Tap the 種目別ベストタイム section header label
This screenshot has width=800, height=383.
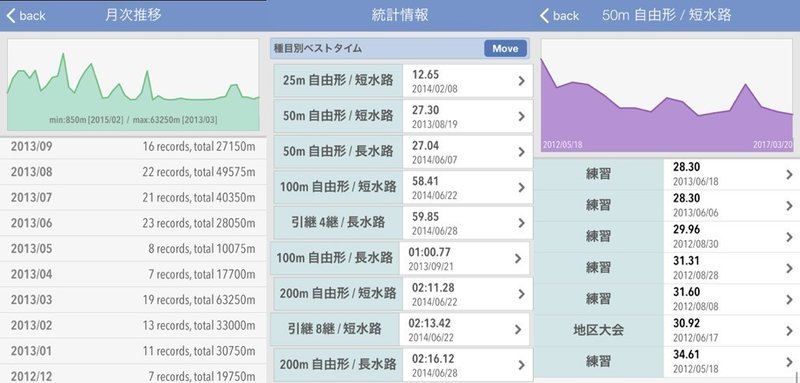click(x=317, y=49)
